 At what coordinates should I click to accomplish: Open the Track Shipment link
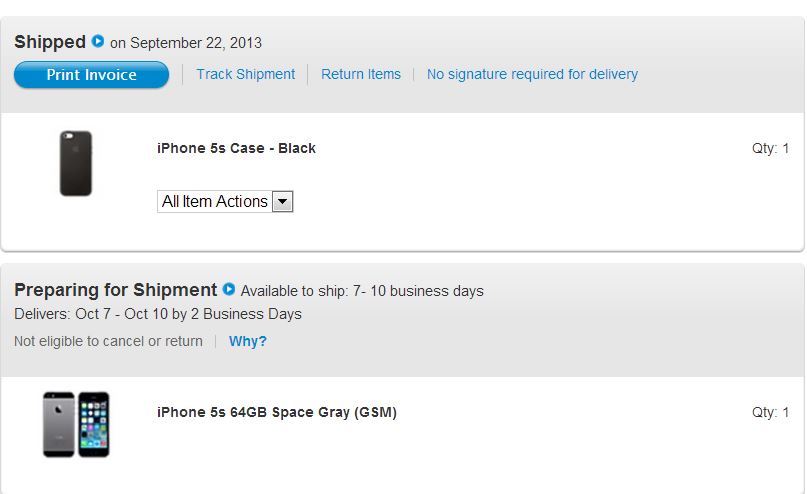(x=245, y=74)
